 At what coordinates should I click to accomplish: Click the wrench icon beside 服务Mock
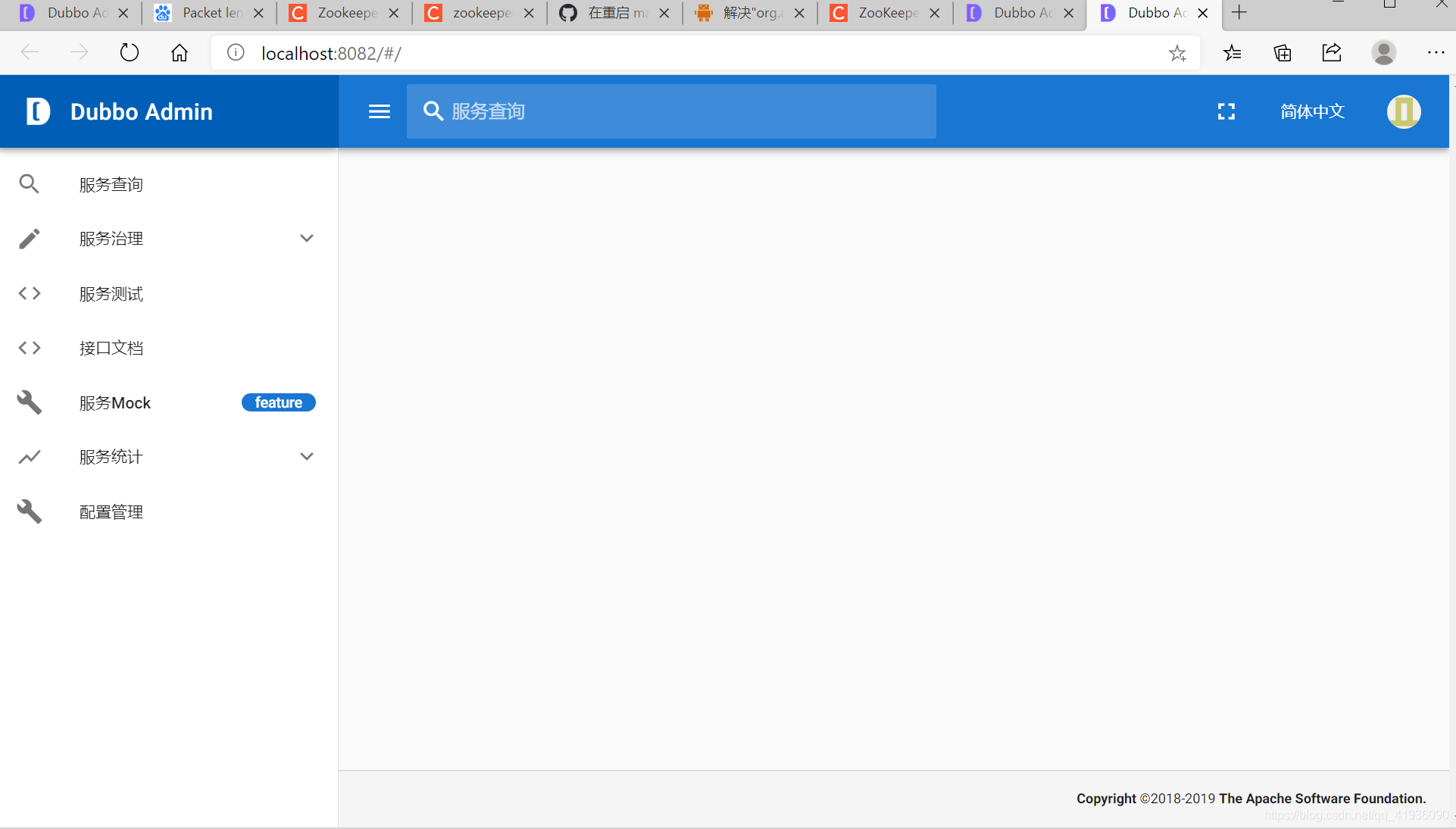(x=29, y=402)
